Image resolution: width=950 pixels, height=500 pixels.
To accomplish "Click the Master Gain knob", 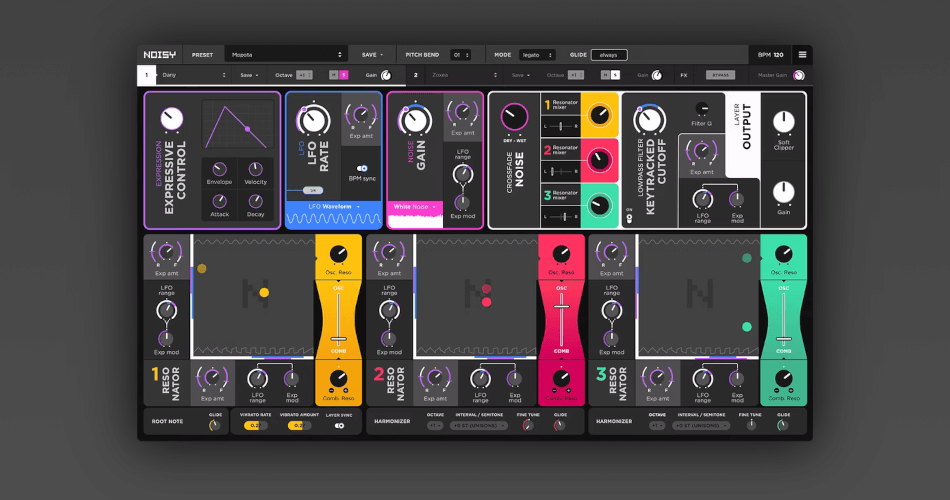I will (799, 75).
